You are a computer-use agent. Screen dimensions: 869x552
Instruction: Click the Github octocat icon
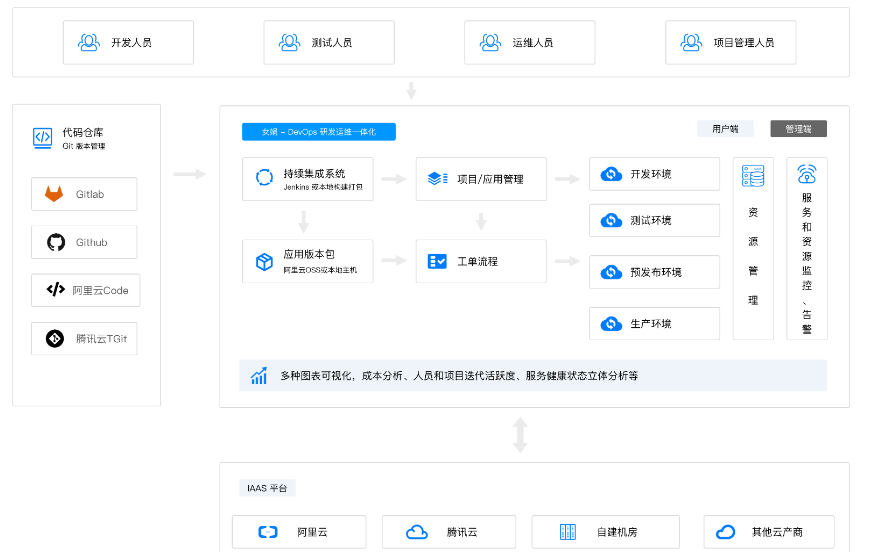(55, 242)
